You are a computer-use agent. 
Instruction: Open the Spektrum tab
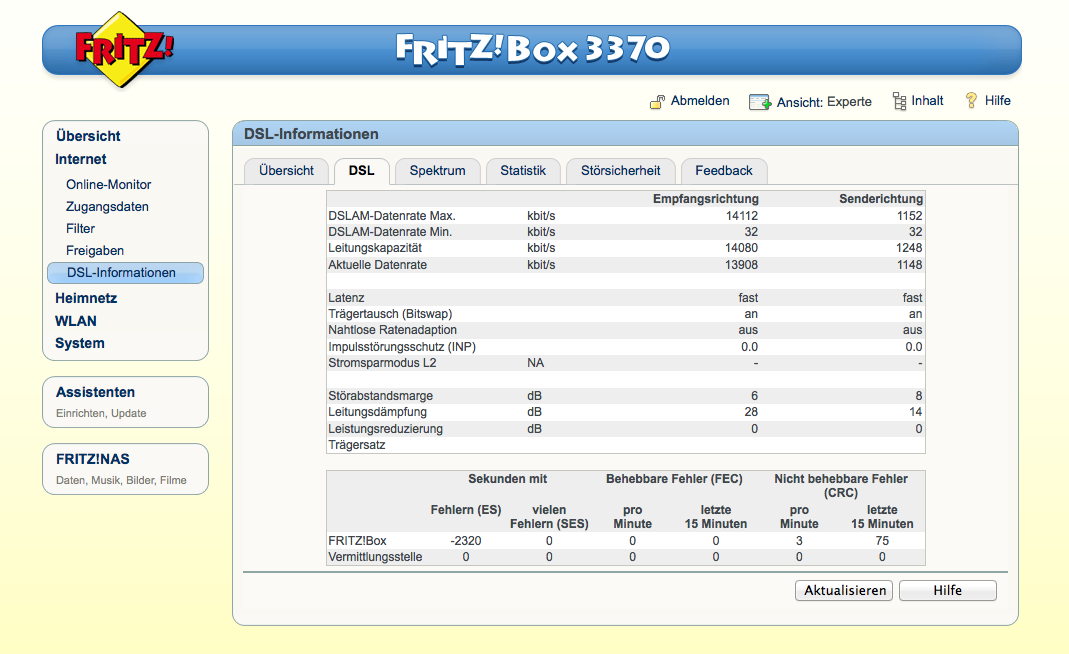[x=438, y=171]
